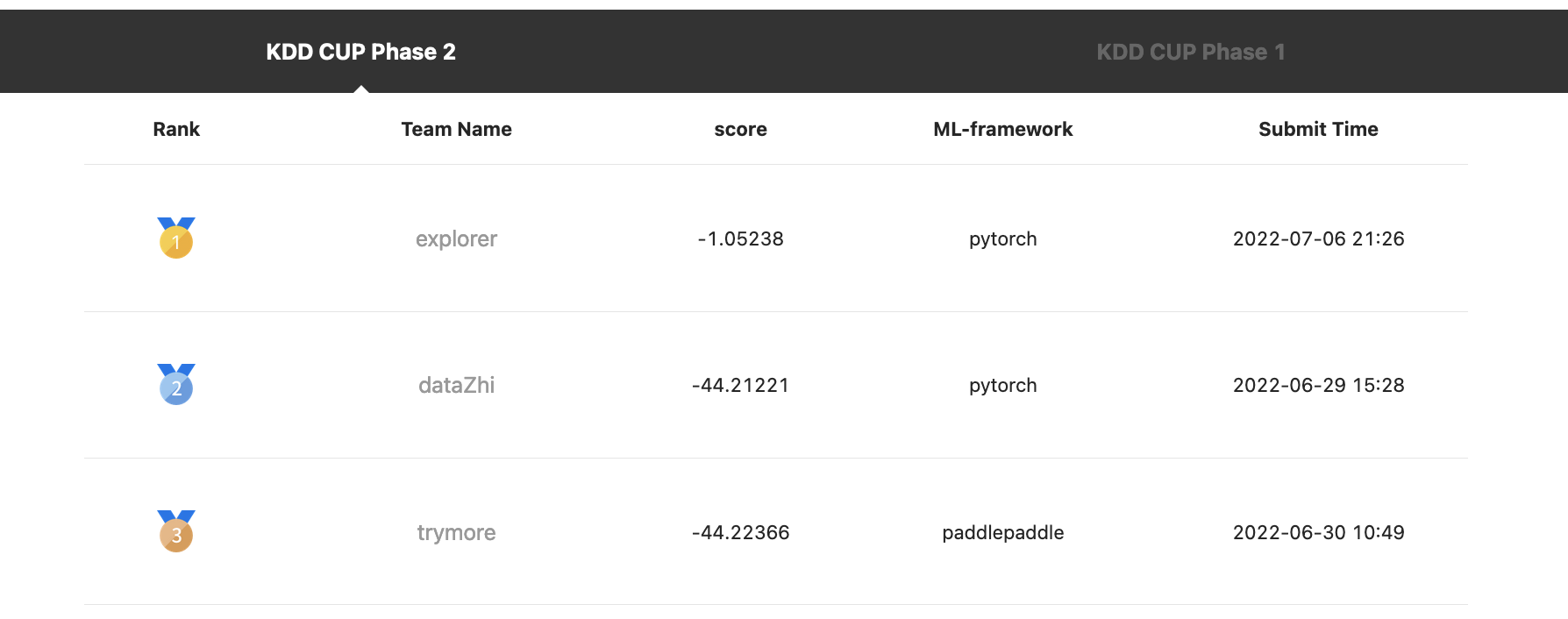Screen dimensions: 1568x619
Task: Open the trymore team link
Action: 456,532
